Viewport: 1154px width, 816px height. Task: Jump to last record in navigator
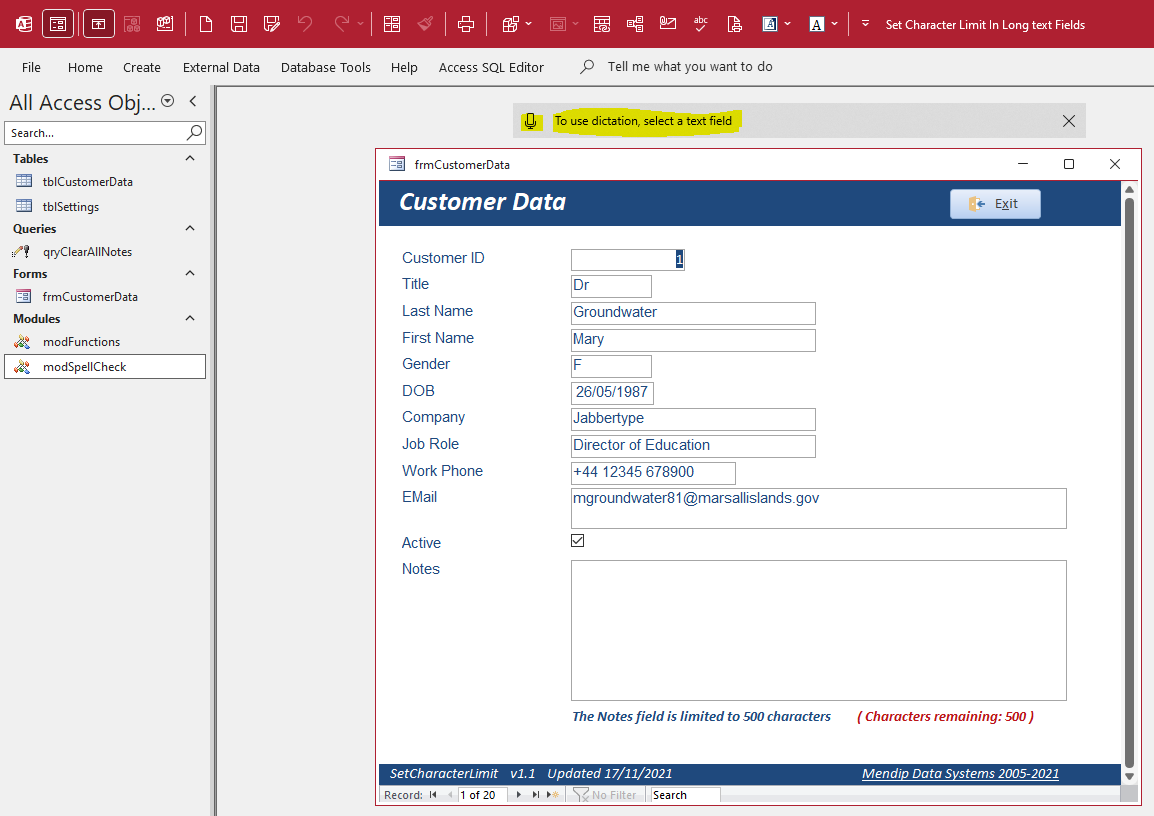coord(536,795)
